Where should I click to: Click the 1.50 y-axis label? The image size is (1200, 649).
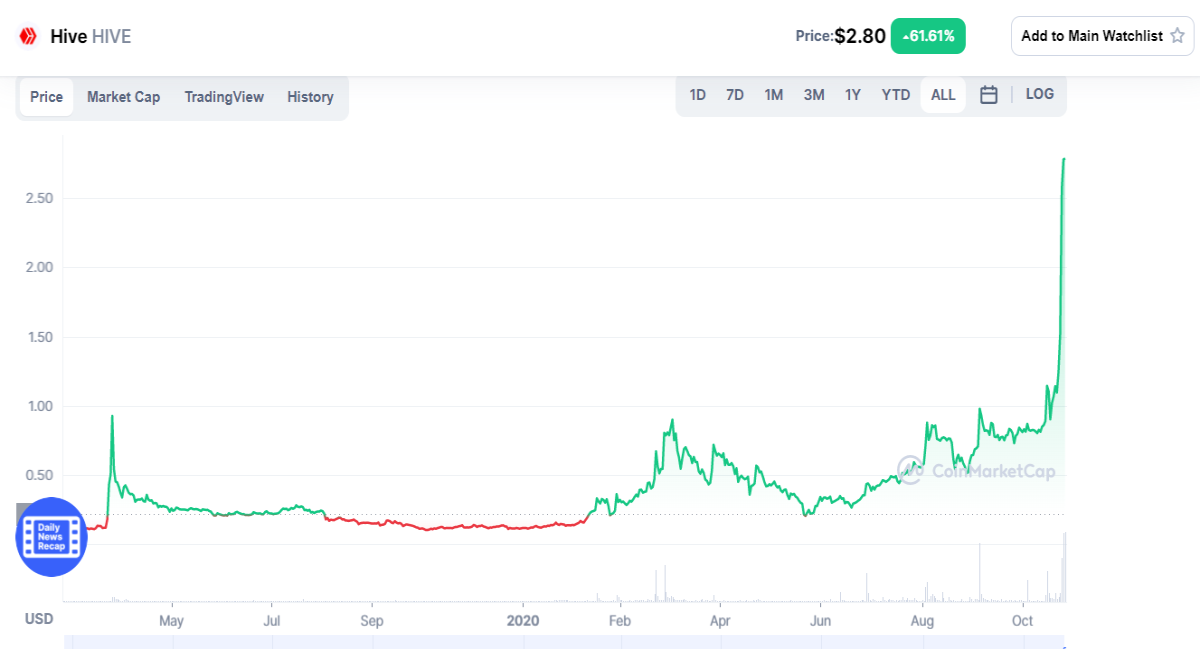pyautogui.click(x=39, y=337)
